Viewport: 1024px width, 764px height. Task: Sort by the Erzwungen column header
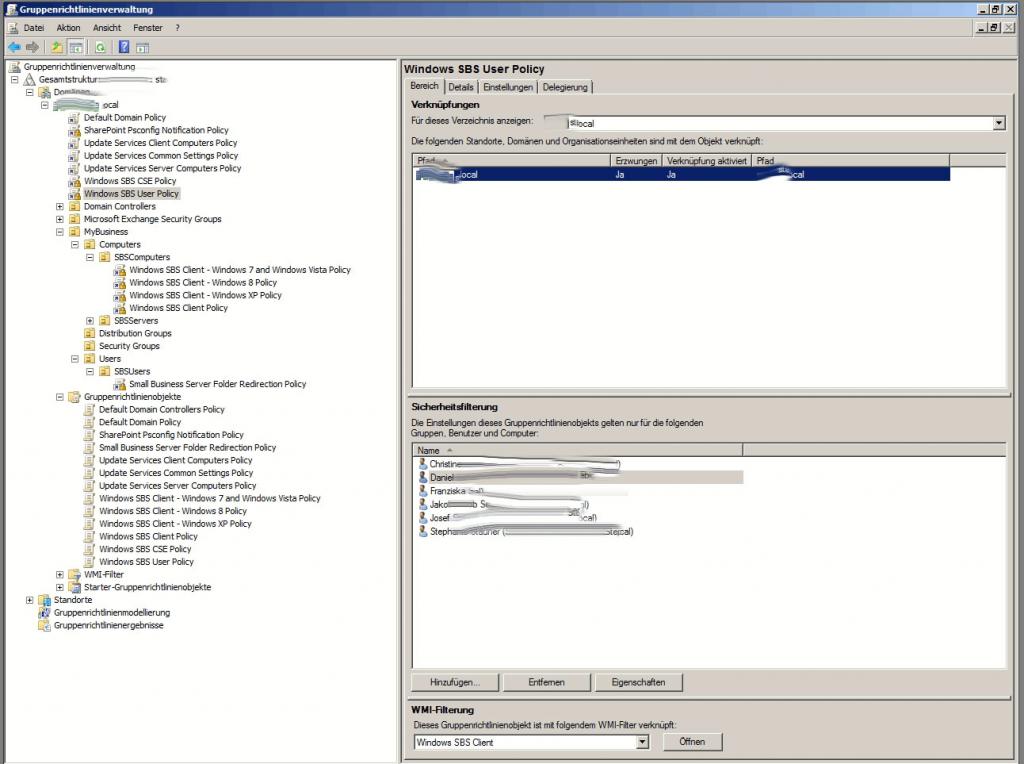click(636, 161)
